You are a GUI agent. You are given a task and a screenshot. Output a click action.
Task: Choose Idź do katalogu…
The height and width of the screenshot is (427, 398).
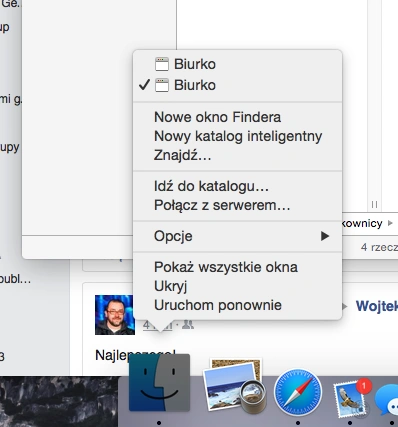[x=237, y=186]
